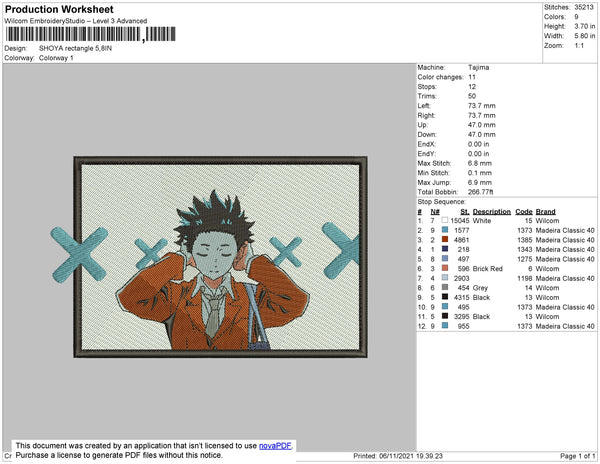The image size is (600, 464).
Task: Click the 'Production Worksheet' heading
Action: coord(59,9)
